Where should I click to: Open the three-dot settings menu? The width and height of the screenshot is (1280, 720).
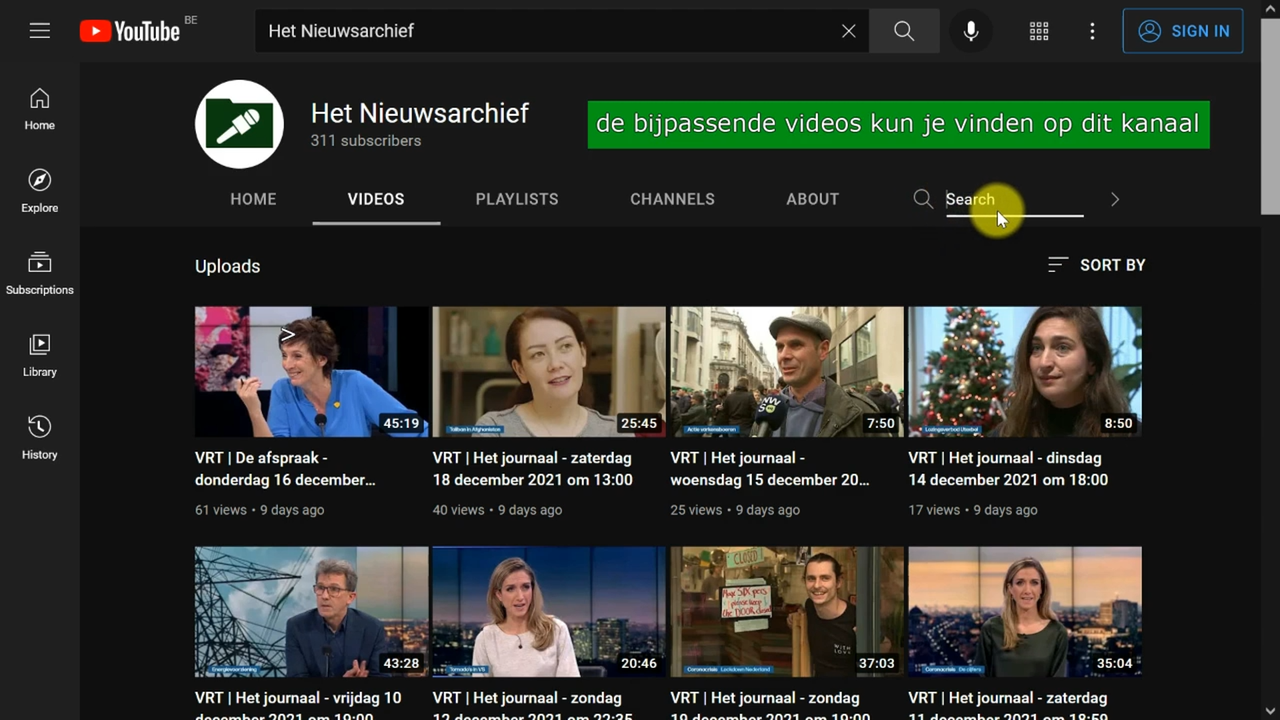(x=1092, y=31)
